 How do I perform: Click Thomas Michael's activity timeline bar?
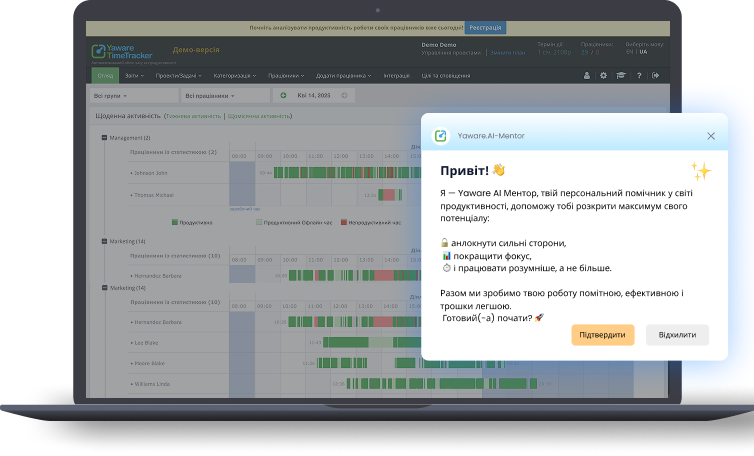(x=390, y=195)
